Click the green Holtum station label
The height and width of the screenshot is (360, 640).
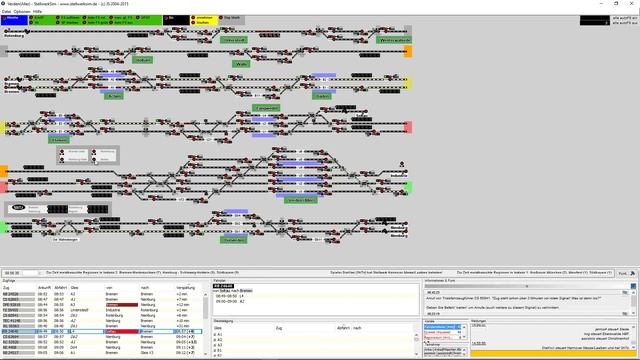142,60
